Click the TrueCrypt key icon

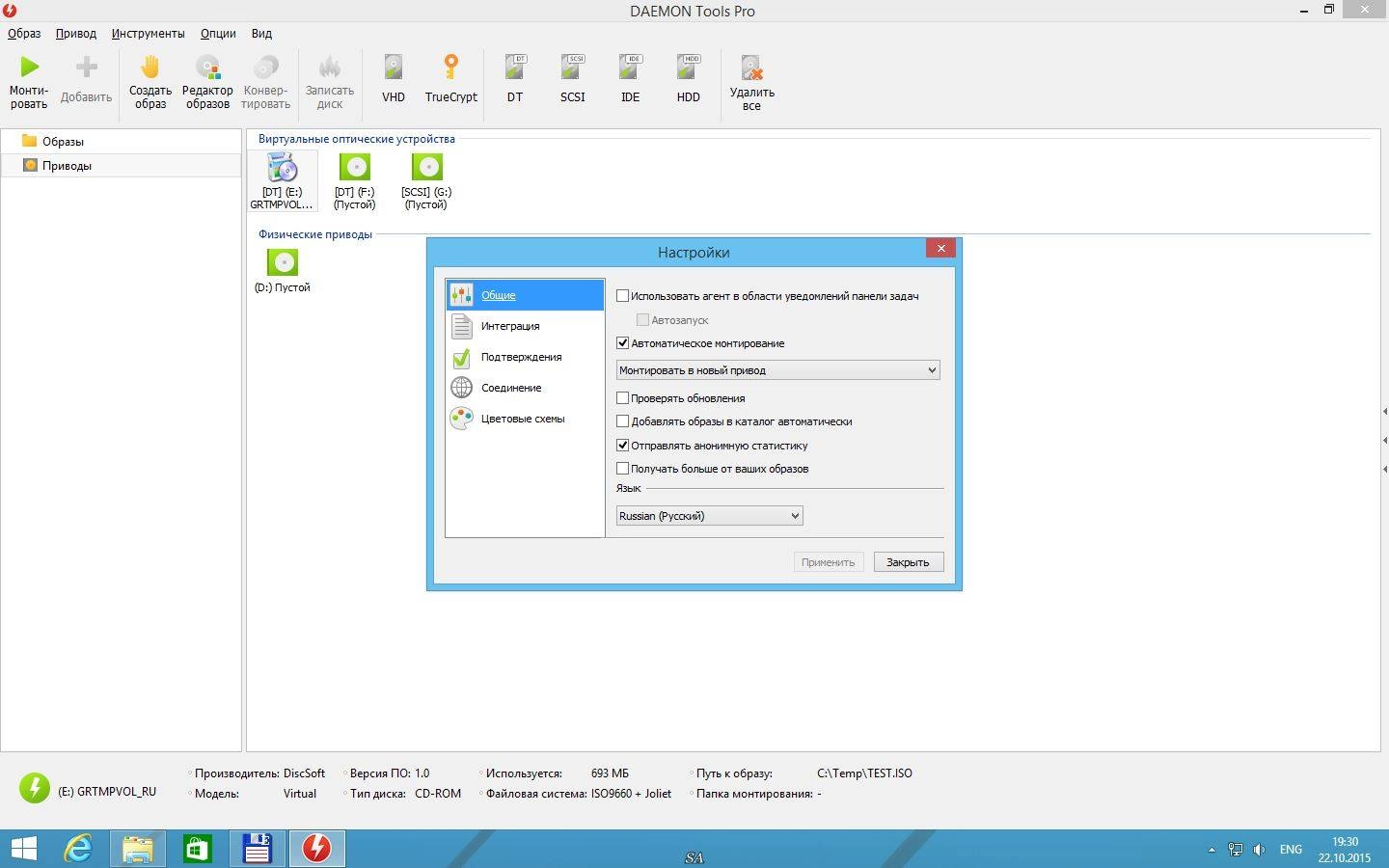click(450, 79)
